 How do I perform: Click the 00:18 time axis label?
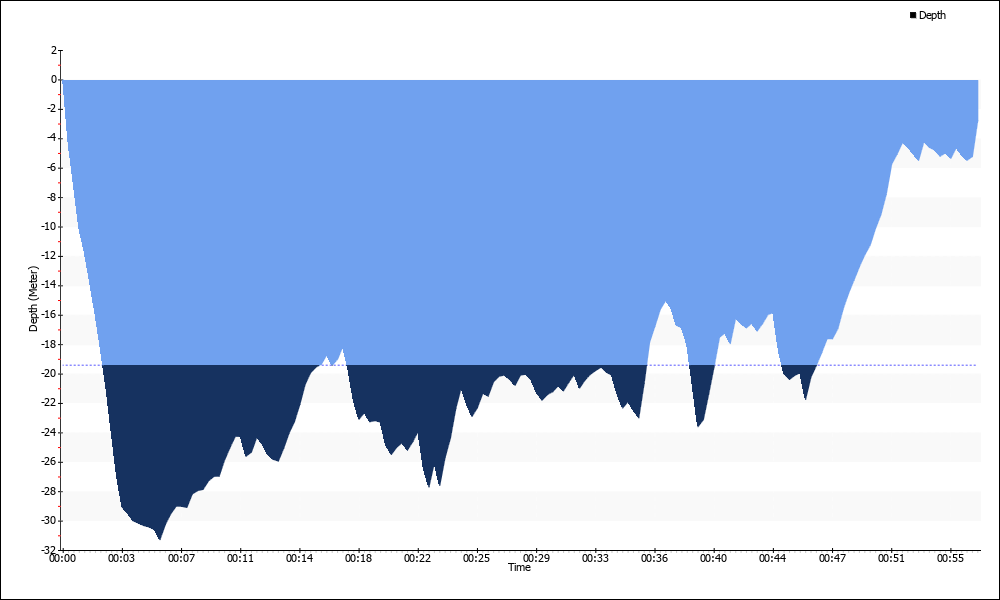coord(358,559)
